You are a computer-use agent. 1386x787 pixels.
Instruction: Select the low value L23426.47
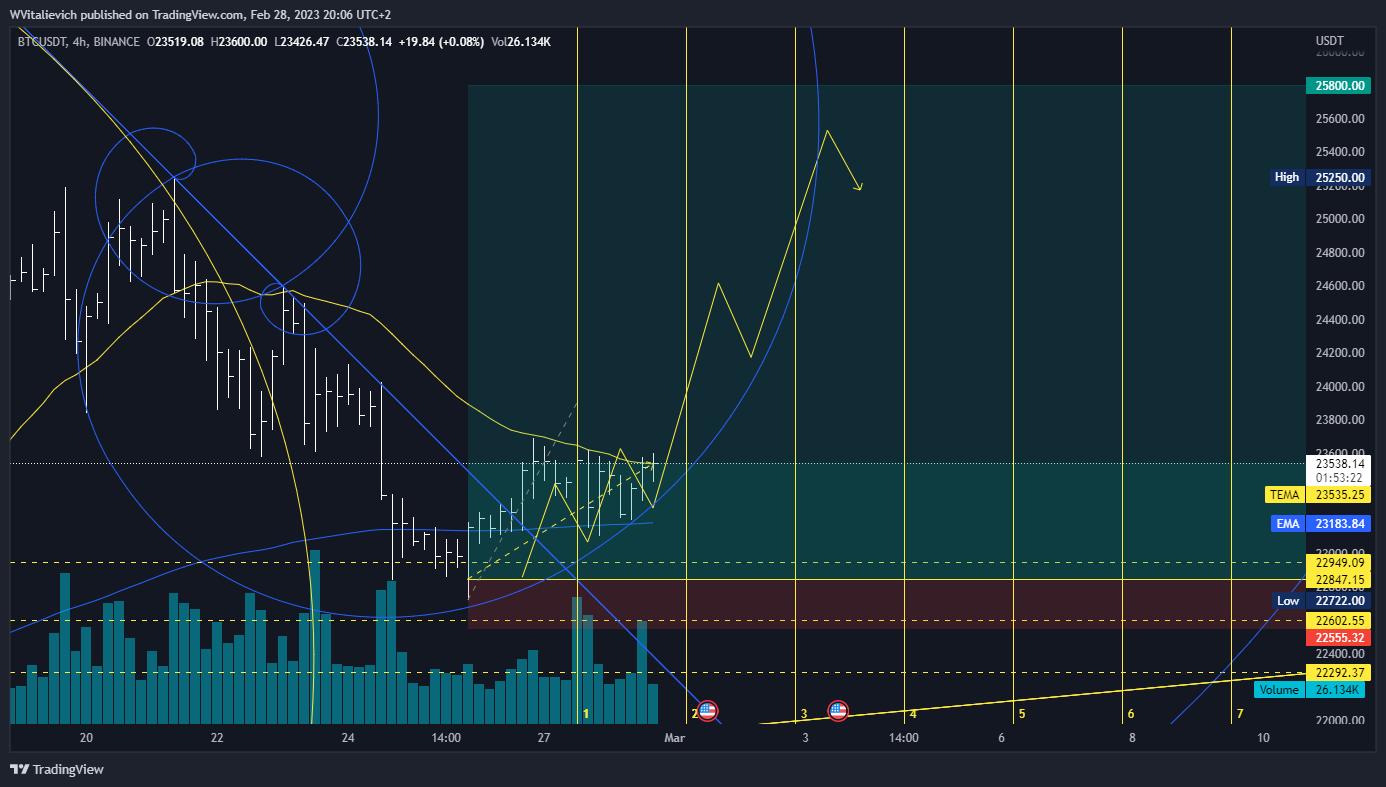304,41
